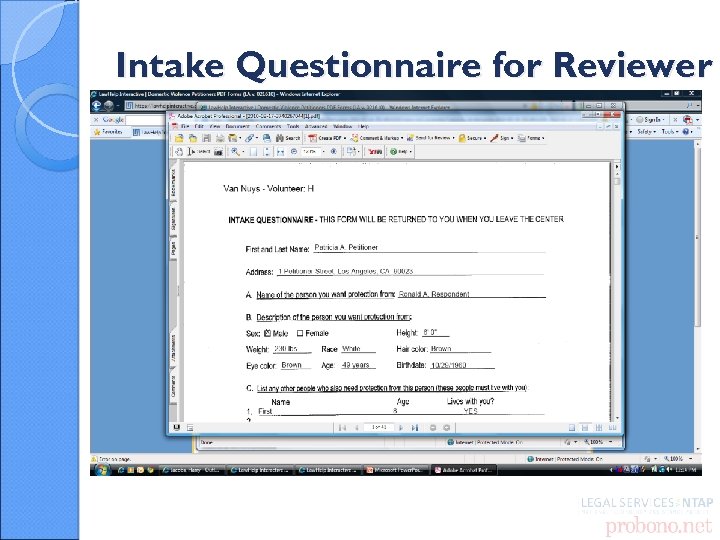Go to the next page of the PDF
The image size is (720, 540).
click(x=401, y=428)
